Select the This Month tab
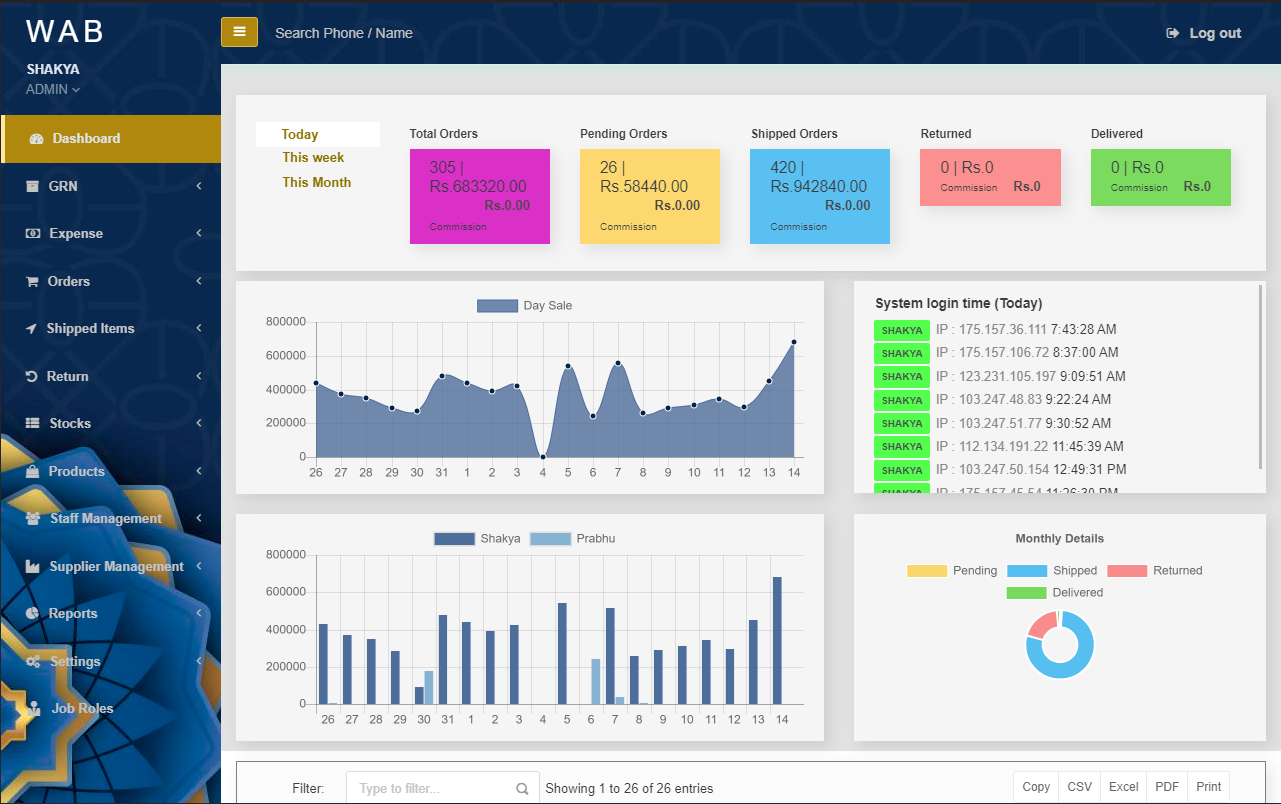The image size is (1281, 804). [316, 183]
